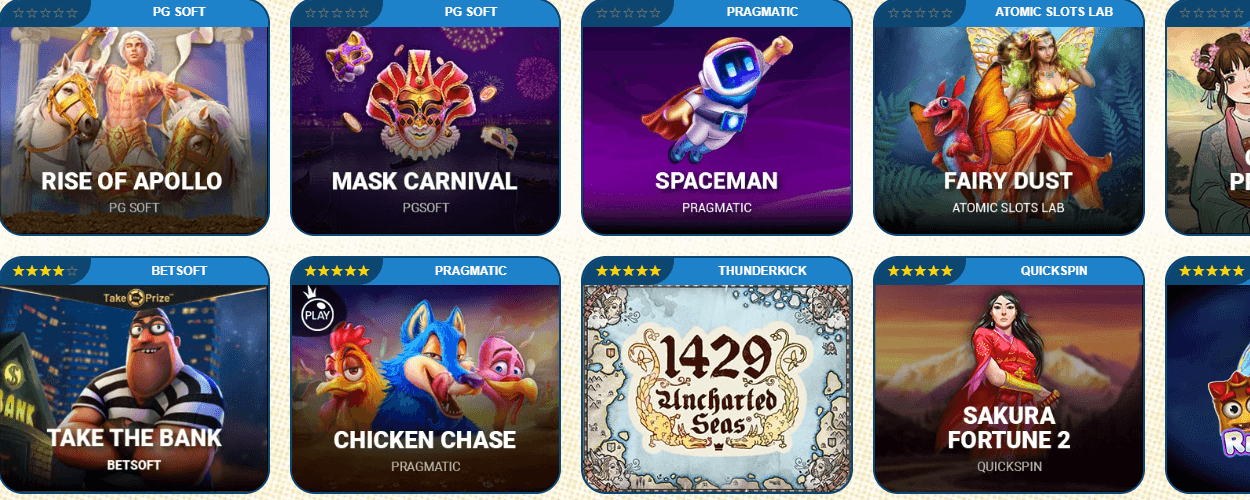The width and height of the screenshot is (1250, 500).
Task: Click the star rating on Chicken Chase card
Action: [x=337, y=271]
